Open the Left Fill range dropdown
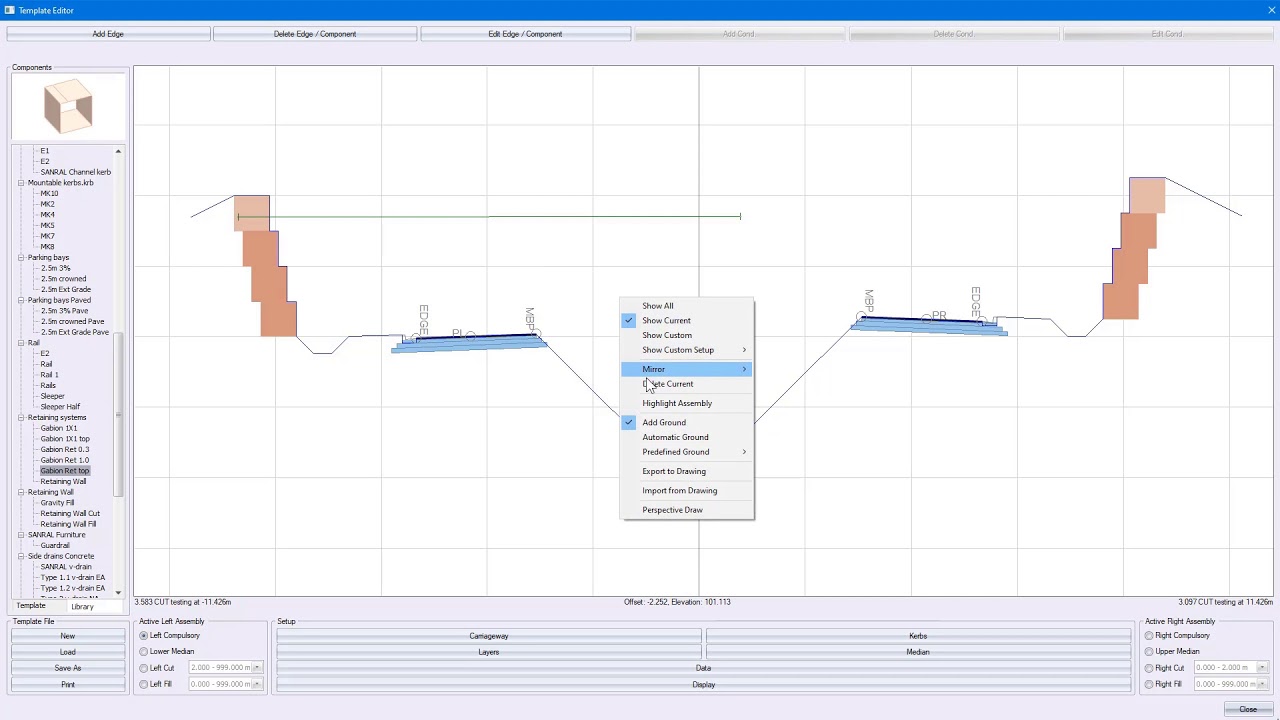 257,684
